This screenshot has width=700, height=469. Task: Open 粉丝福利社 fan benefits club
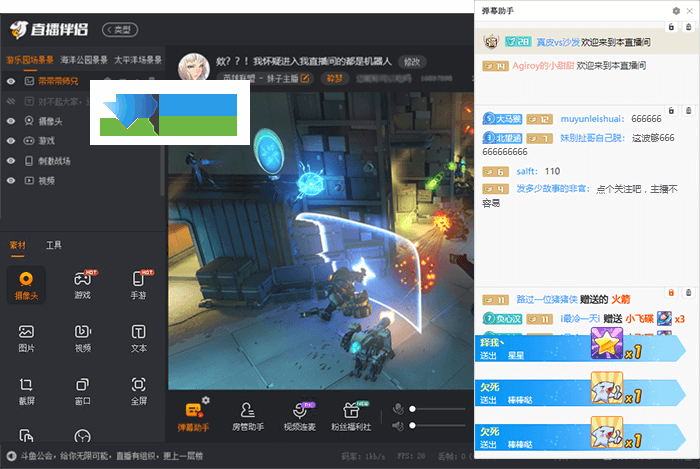coord(351,417)
